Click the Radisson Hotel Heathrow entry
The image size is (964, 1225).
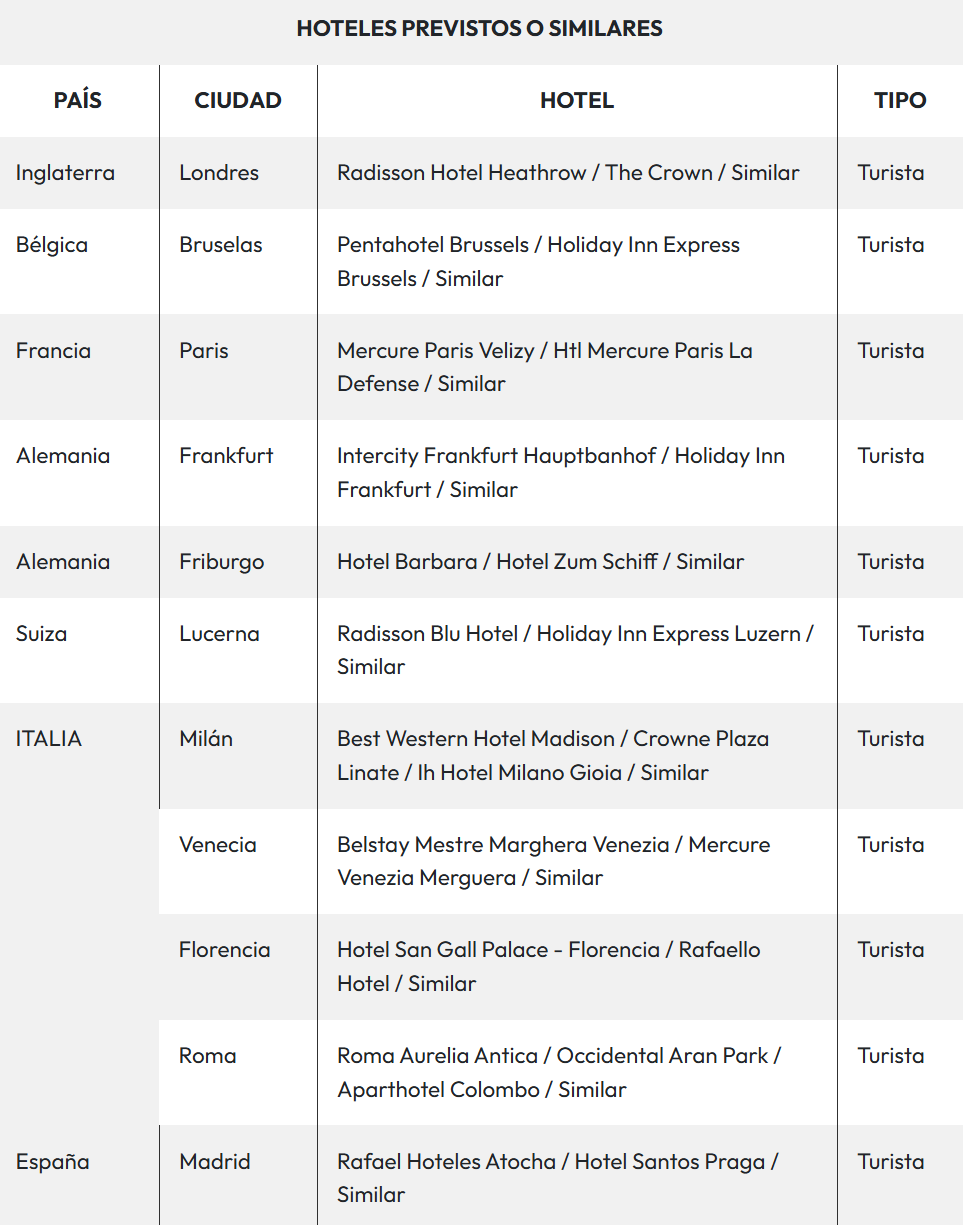click(461, 173)
